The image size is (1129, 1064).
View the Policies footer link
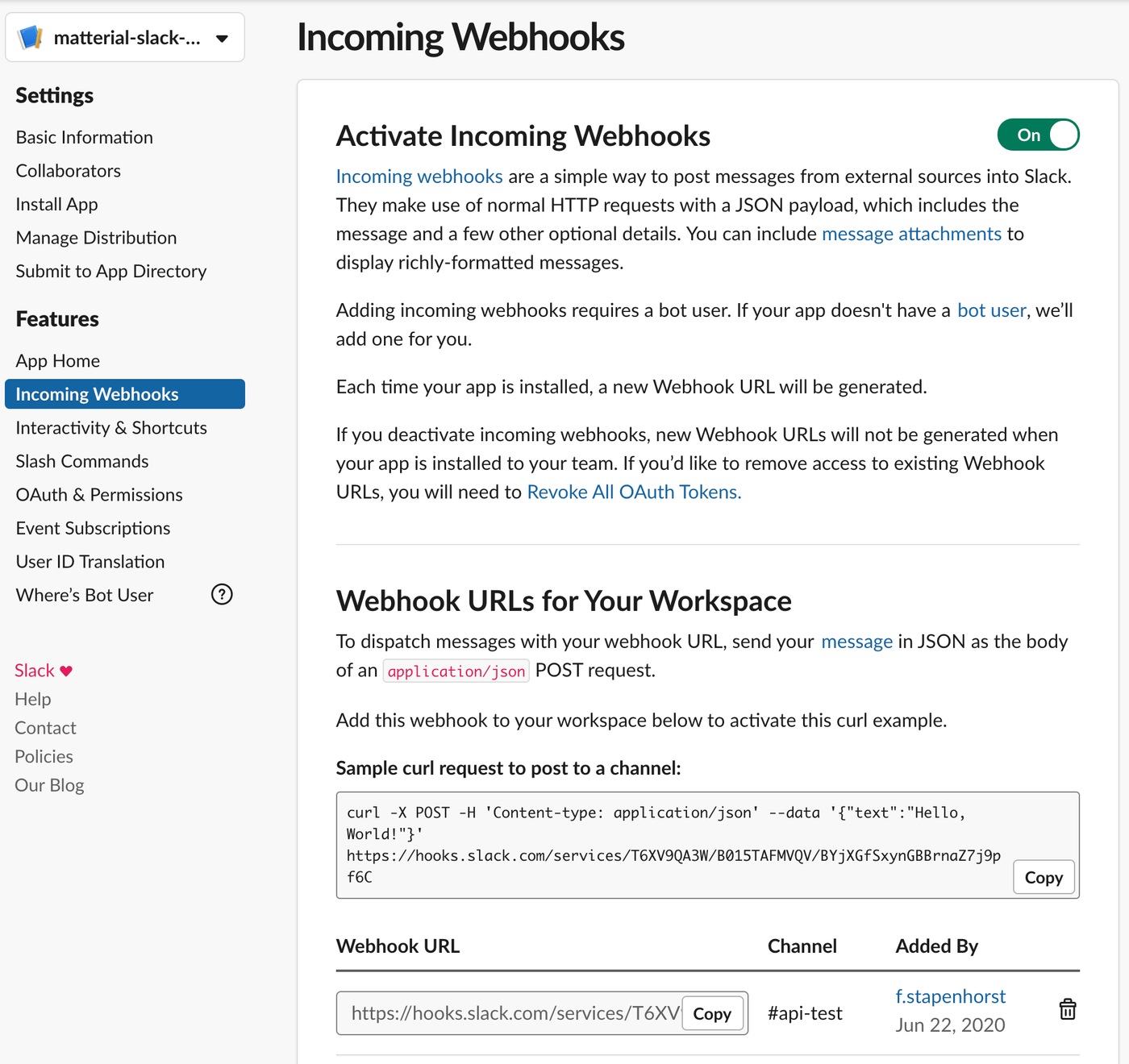point(44,756)
